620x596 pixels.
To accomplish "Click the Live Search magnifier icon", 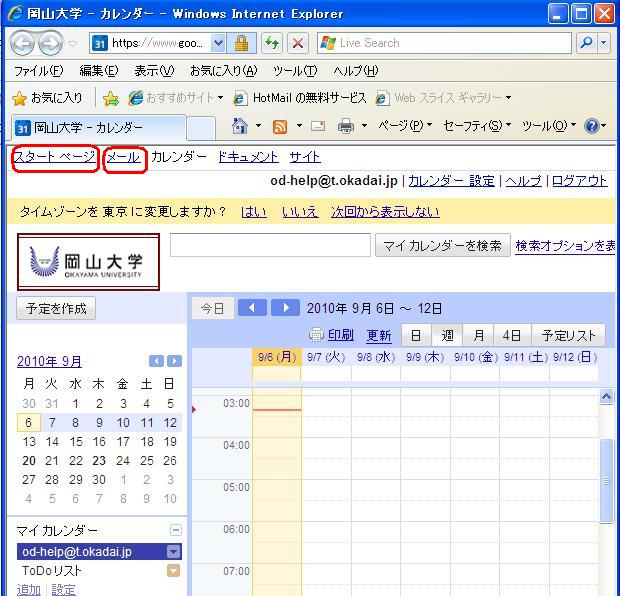I will (586, 43).
